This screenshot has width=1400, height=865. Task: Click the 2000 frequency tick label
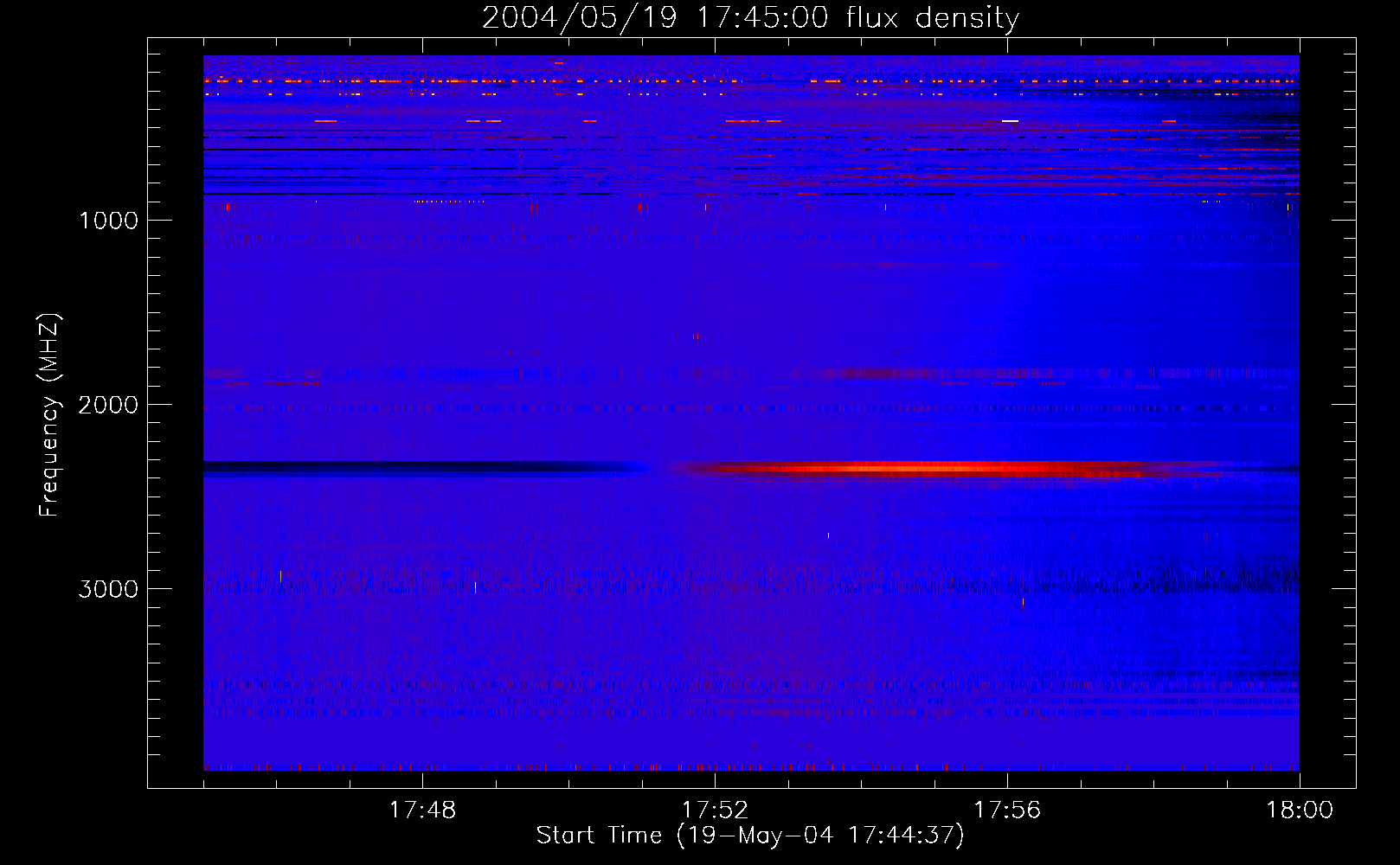(108, 405)
